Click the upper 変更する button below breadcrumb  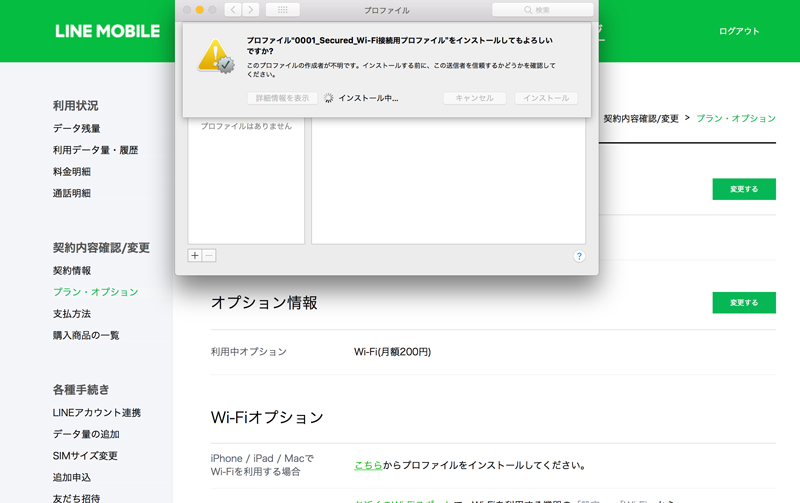tap(744, 189)
